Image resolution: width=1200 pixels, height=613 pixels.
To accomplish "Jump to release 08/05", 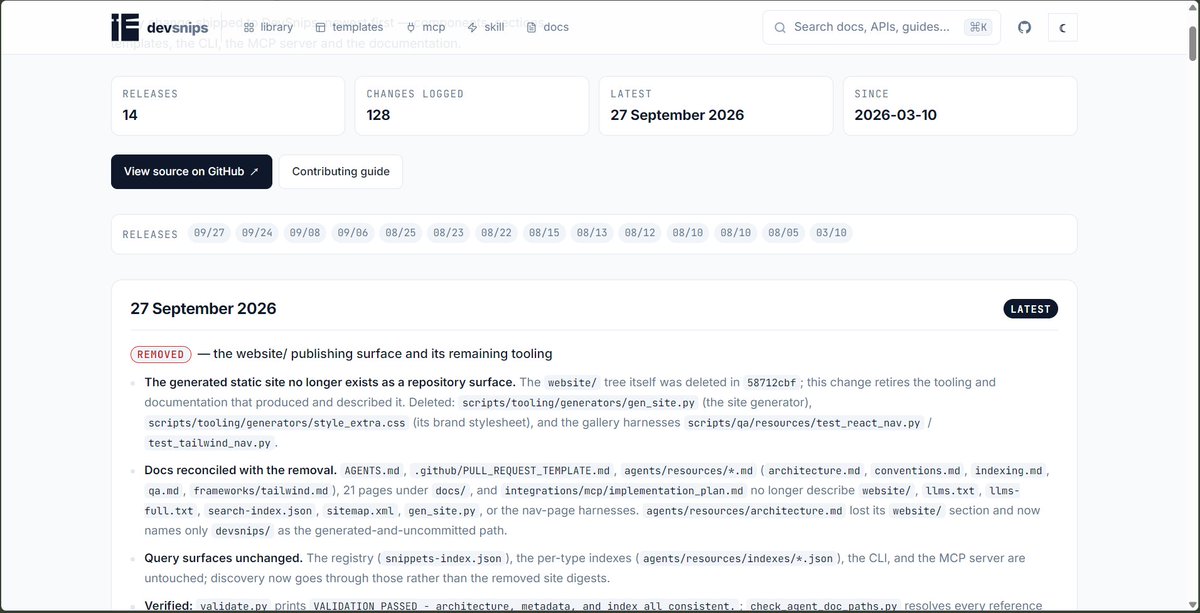I will [x=783, y=233].
